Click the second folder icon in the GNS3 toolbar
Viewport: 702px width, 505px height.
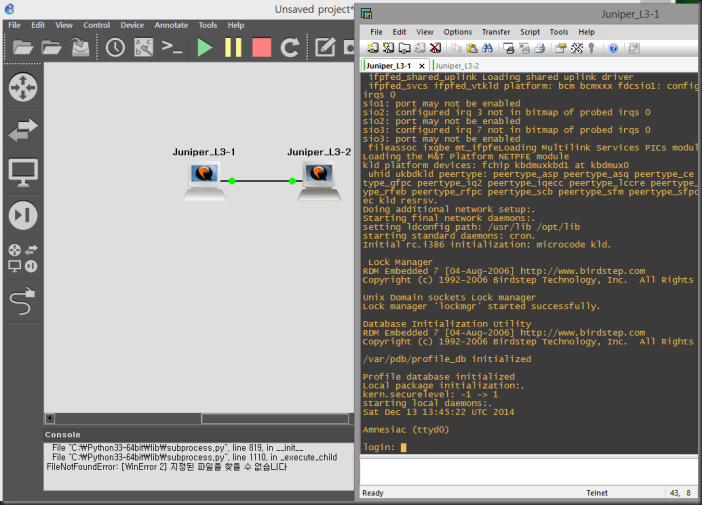(x=51, y=47)
